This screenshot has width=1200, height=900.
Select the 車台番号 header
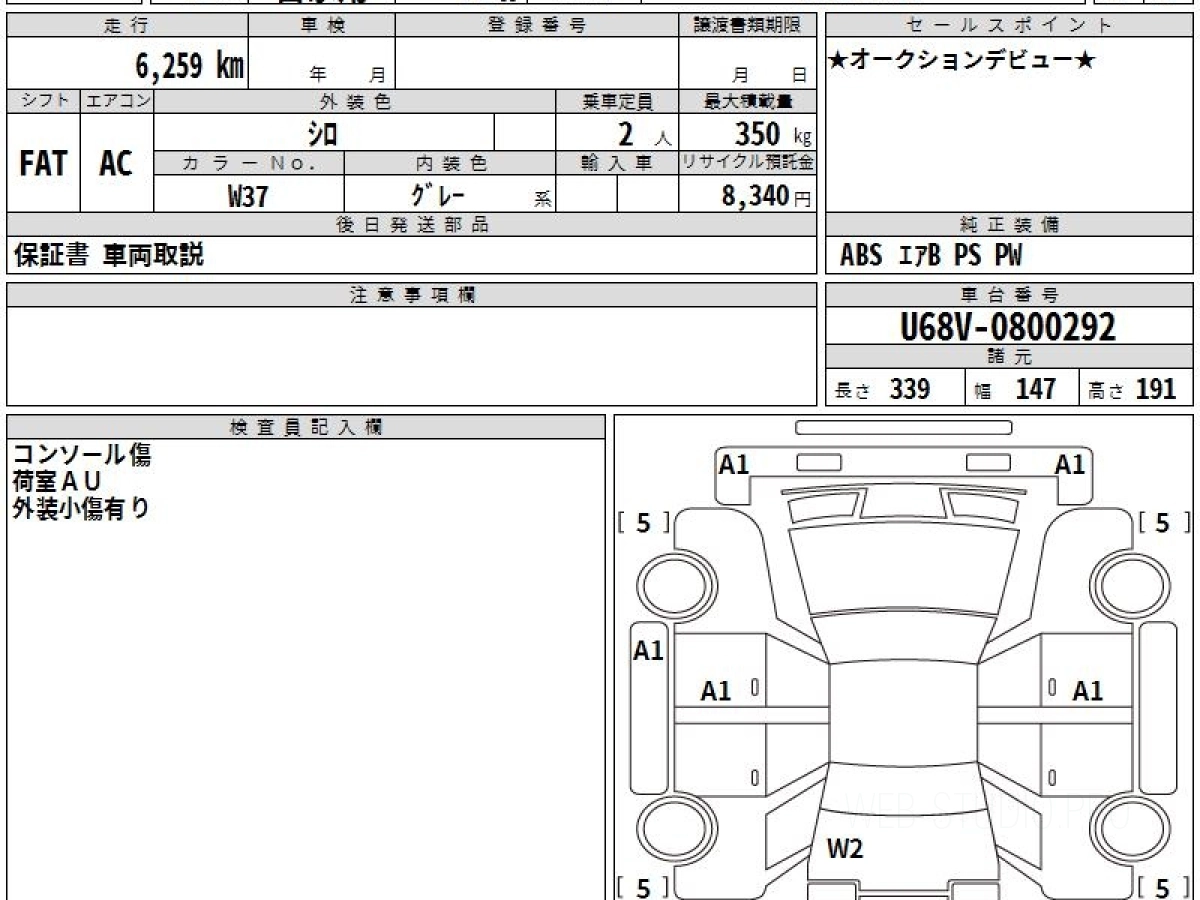click(x=1010, y=295)
